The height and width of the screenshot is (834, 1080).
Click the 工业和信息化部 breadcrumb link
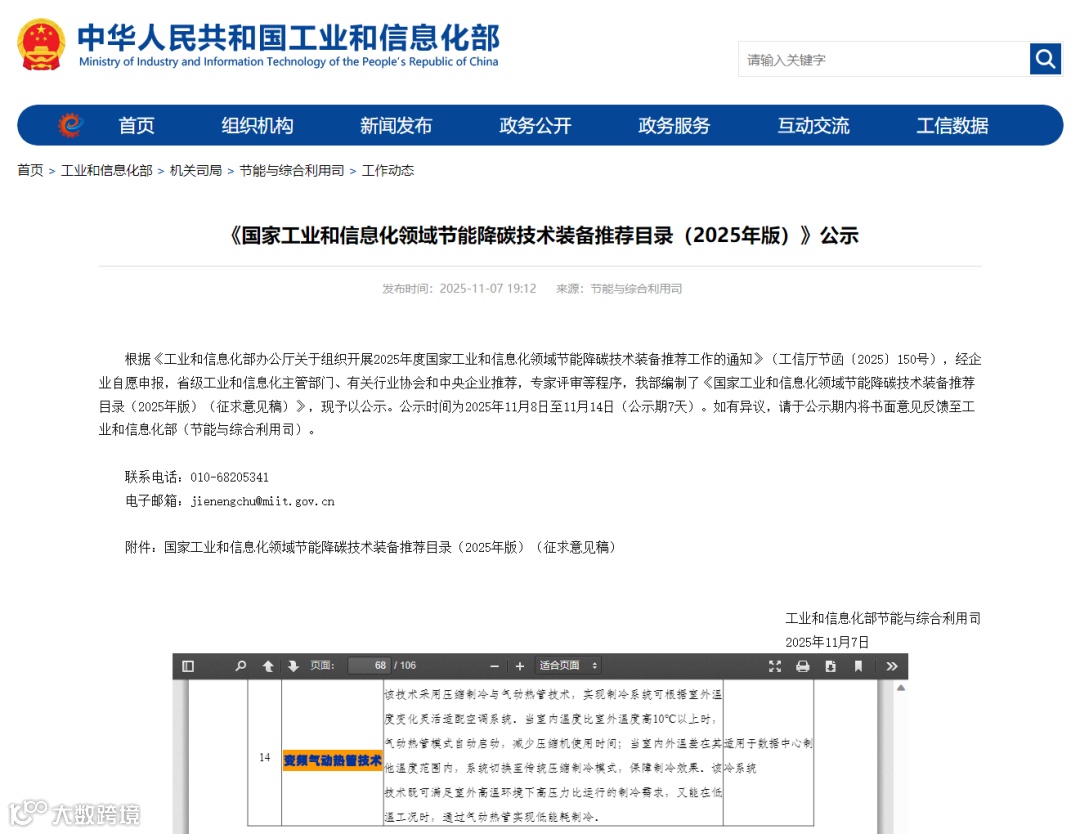point(107,170)
